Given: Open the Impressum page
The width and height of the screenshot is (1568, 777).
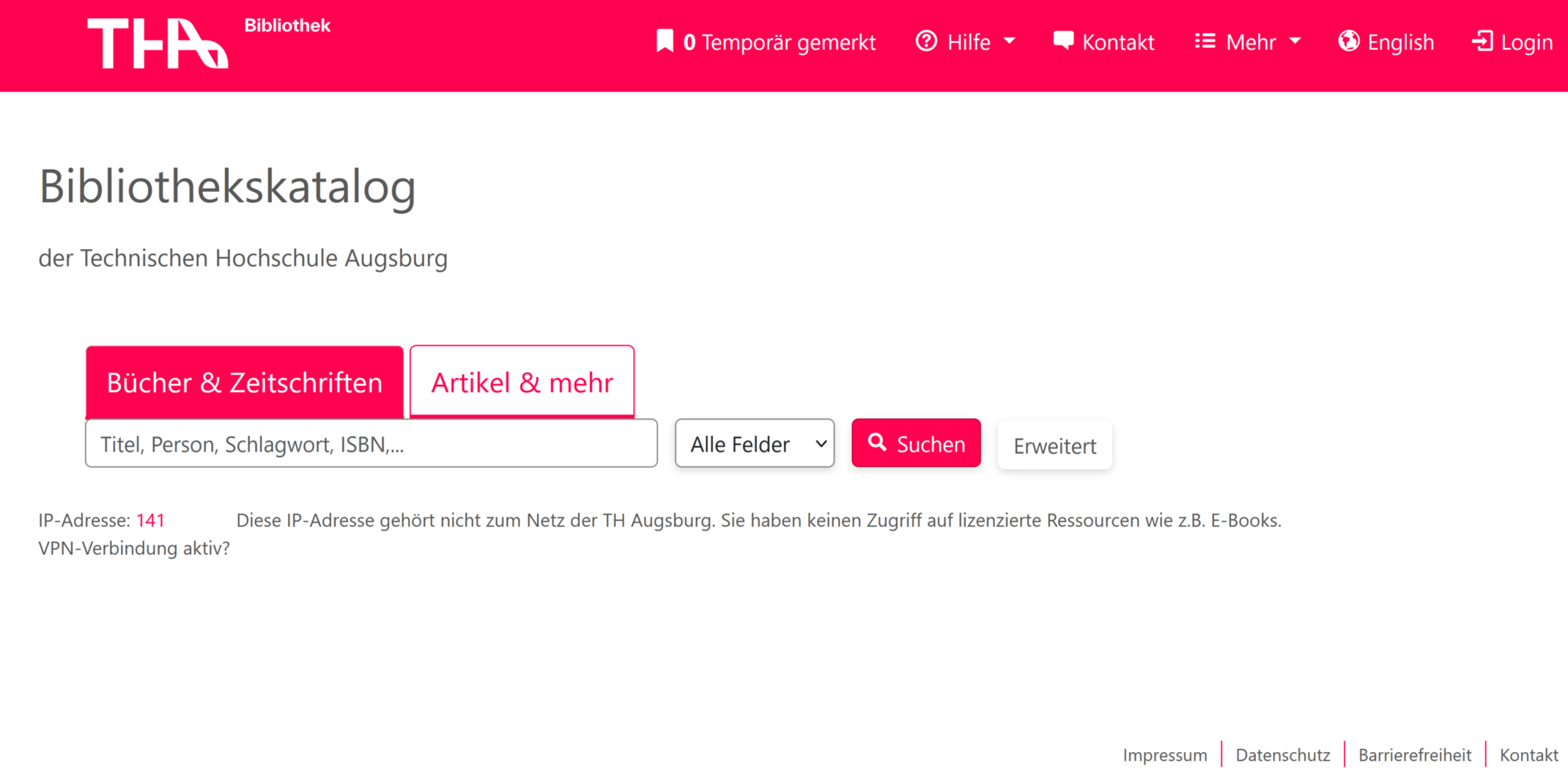Looking at the screenshot, I should (x=1165, y=754).
